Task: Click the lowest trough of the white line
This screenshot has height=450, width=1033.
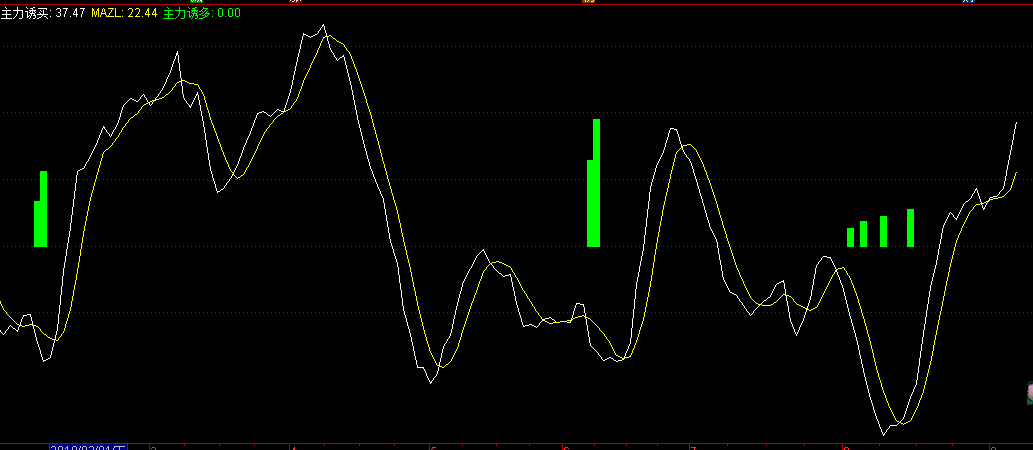Action: click(x=884, y=433)
